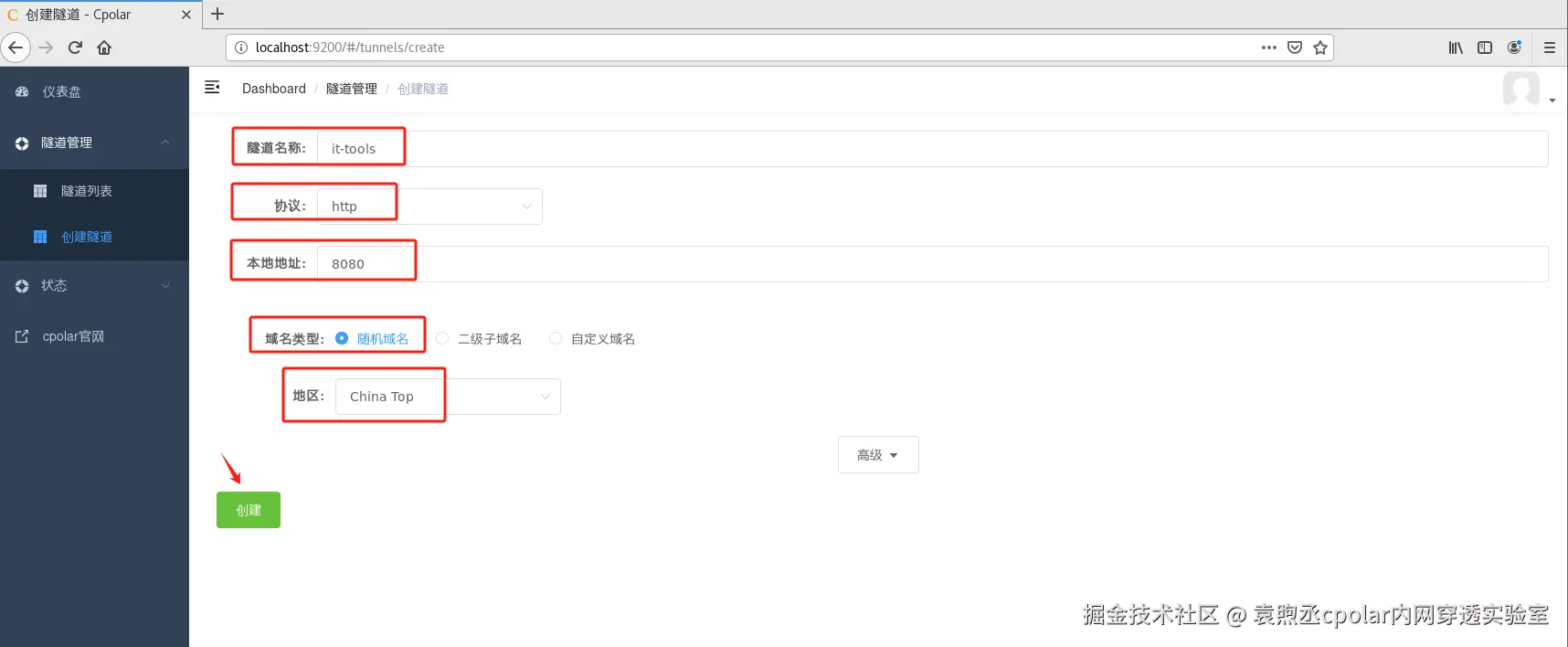
Task: Show site information icon in address bar
Action: (x=241, y=48)
